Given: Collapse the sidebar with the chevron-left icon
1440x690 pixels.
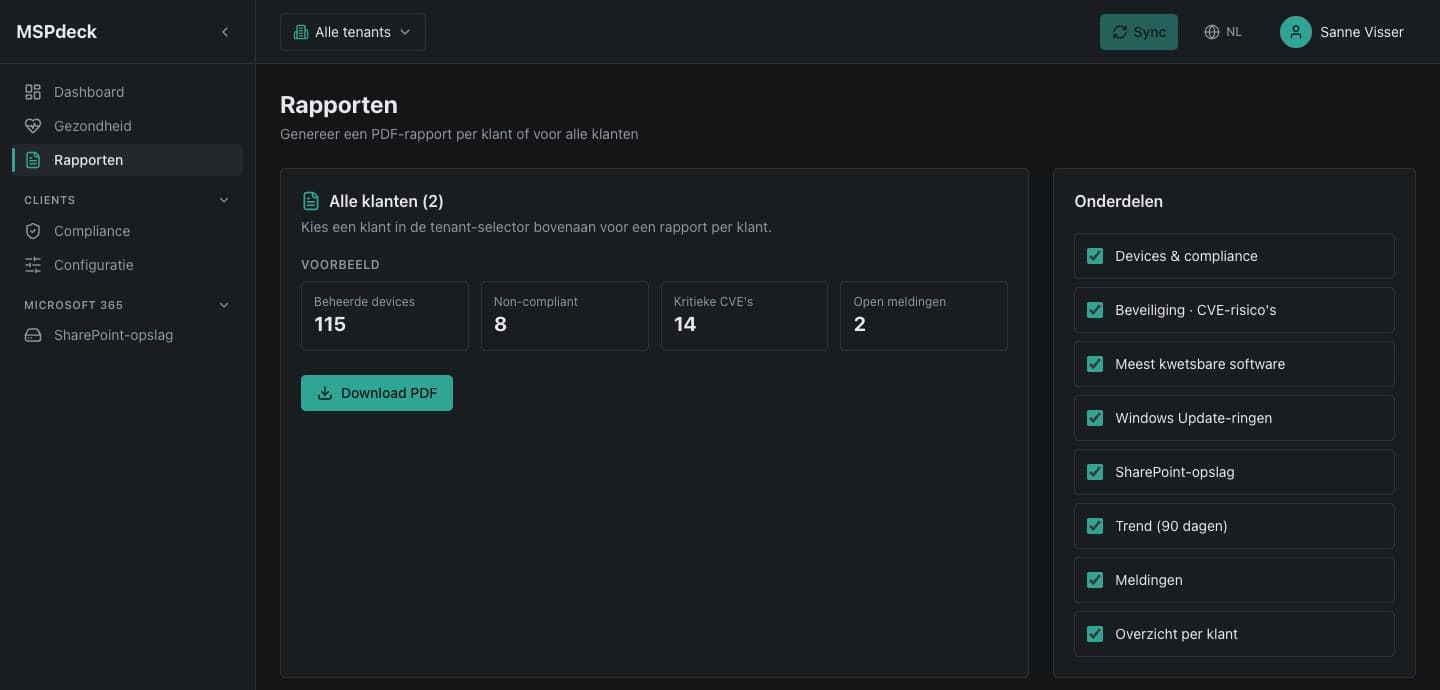Looking at the screenshot, I should point(225,32).
